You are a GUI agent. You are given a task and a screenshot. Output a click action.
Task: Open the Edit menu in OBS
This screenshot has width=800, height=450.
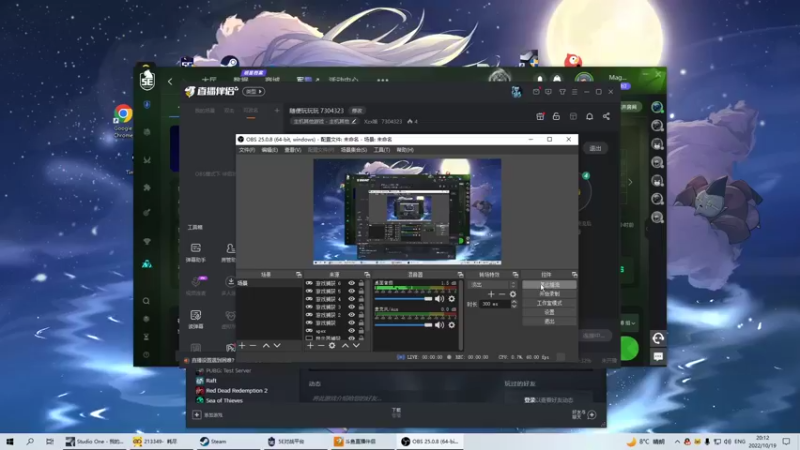pyautogui.click(x=269, y=150)
